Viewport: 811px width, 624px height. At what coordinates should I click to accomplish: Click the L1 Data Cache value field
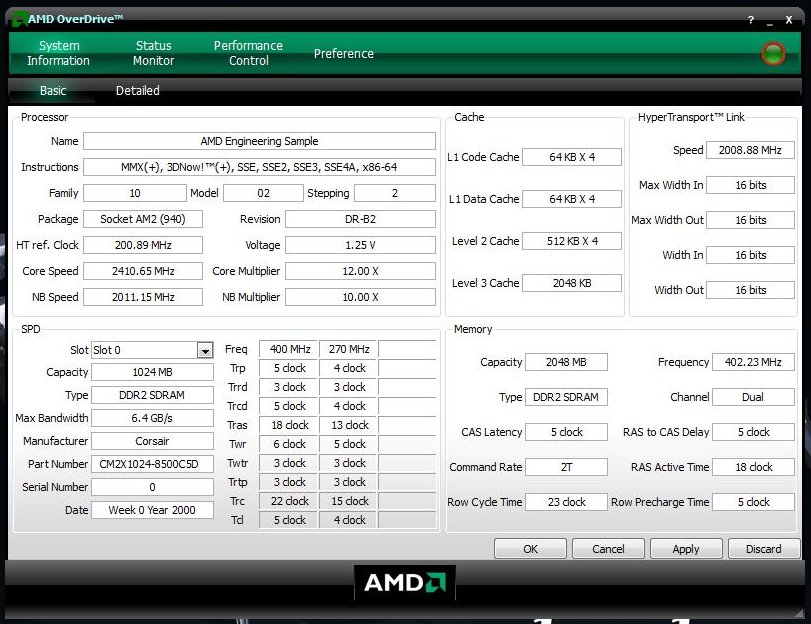click(572, 199)
